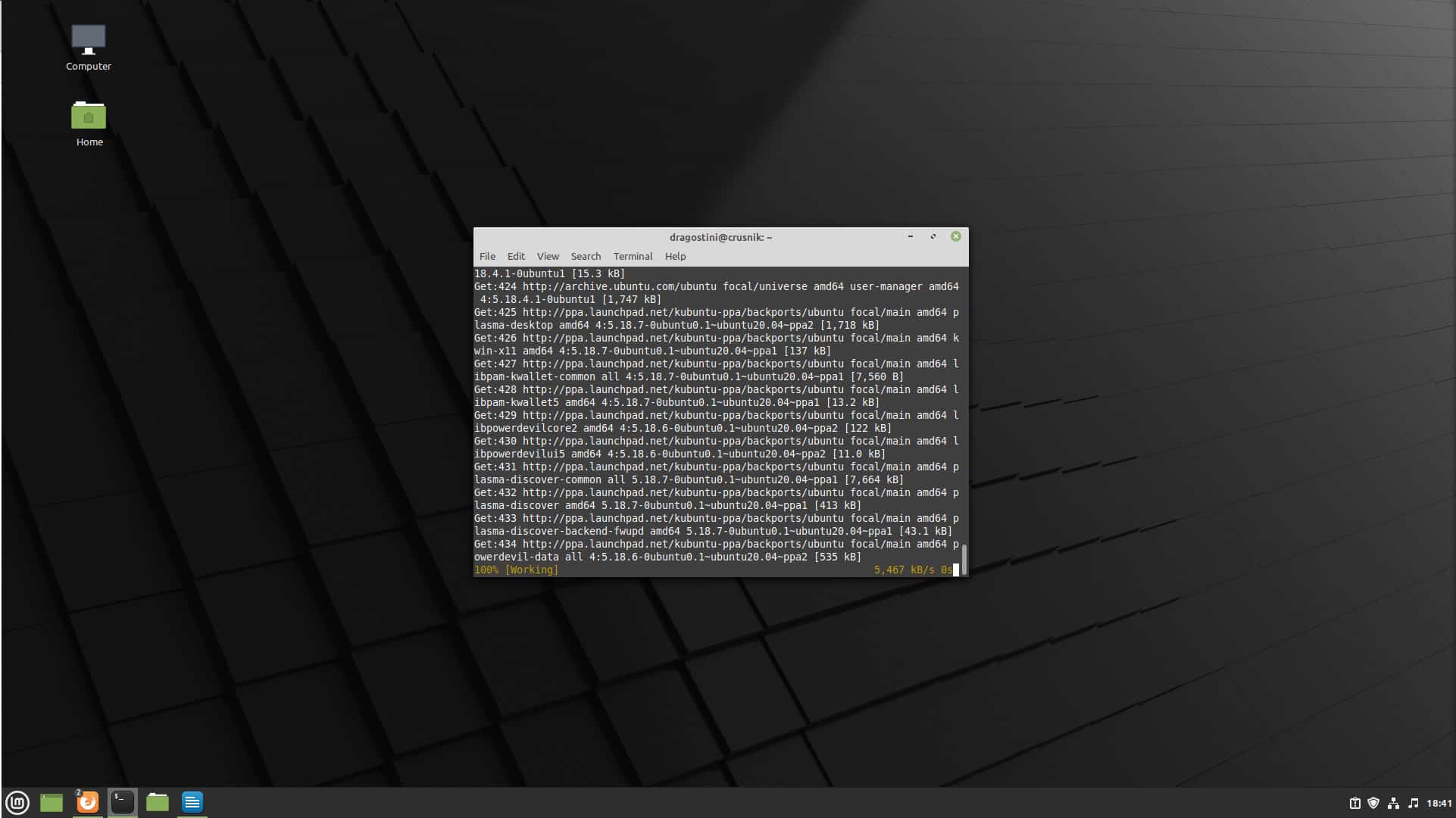Open the Help menu in terminal

[675, 256]
